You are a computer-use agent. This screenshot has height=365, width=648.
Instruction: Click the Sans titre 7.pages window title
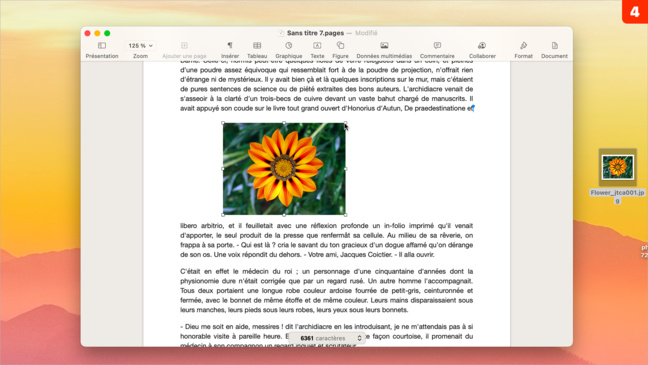pyautogui.click(x=315, y=33)
